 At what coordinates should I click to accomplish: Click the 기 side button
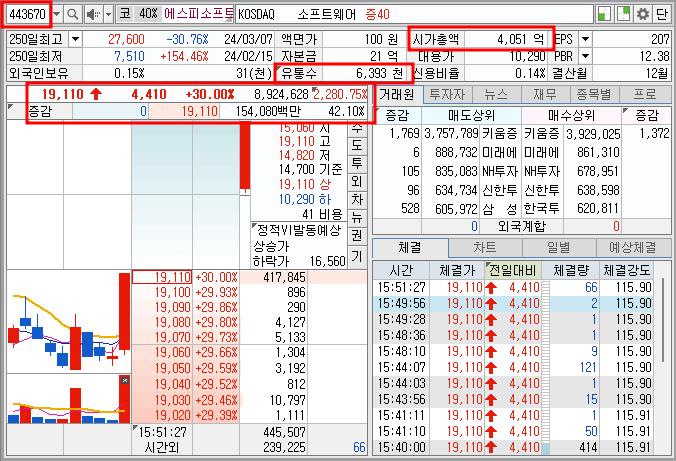click(x=357, y=257)
